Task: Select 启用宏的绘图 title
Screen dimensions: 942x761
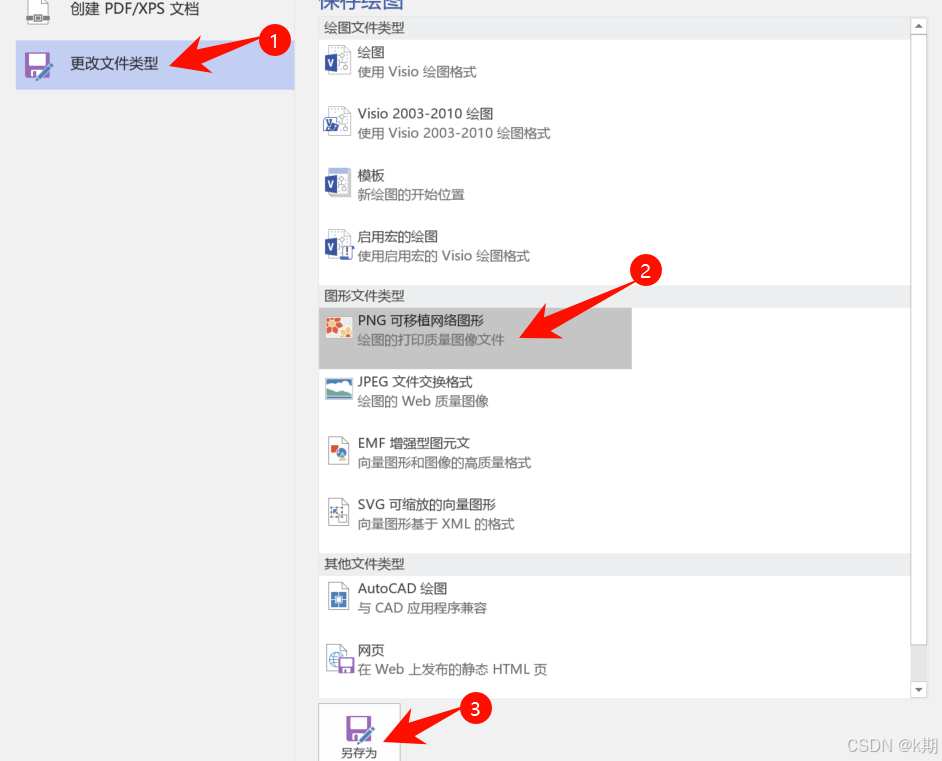Action: click(x=397, y=237)
